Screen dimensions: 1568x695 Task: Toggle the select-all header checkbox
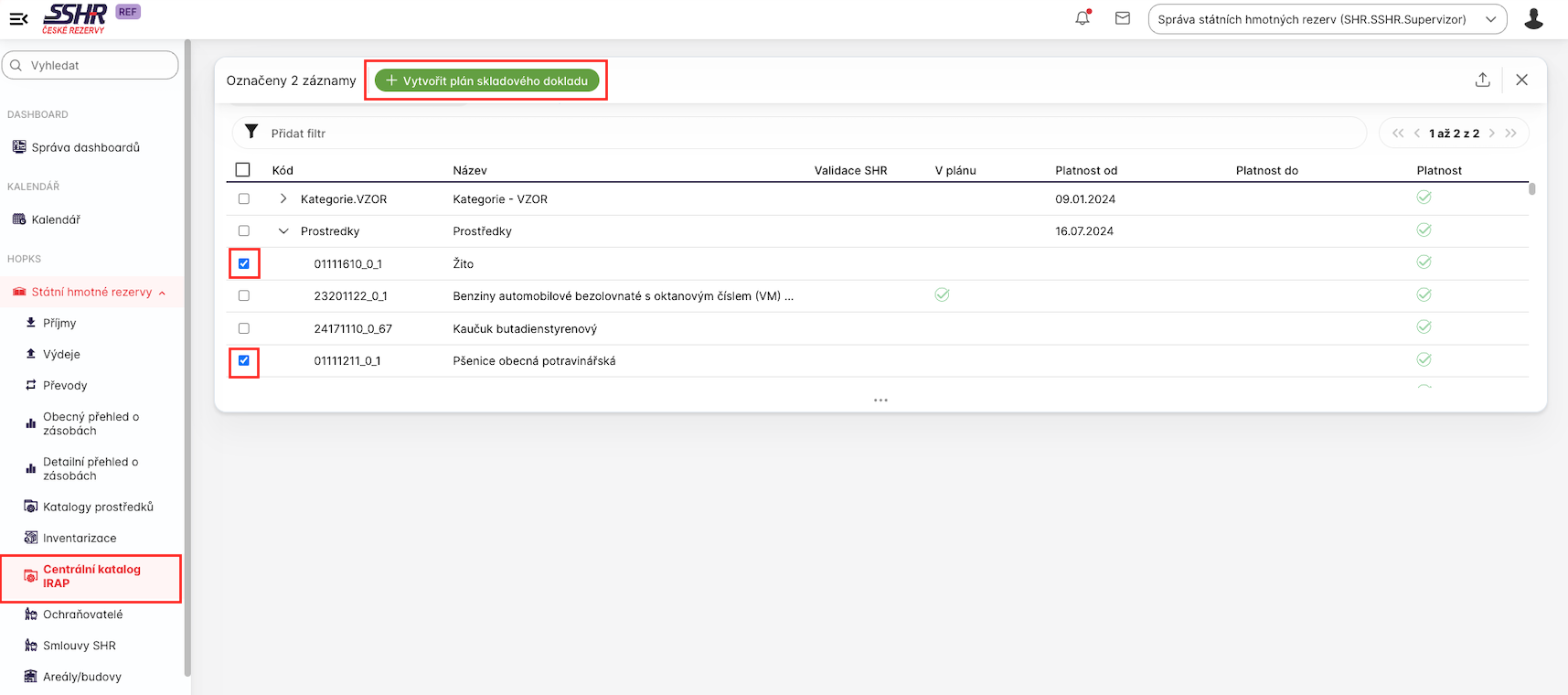tap(243, 170)
